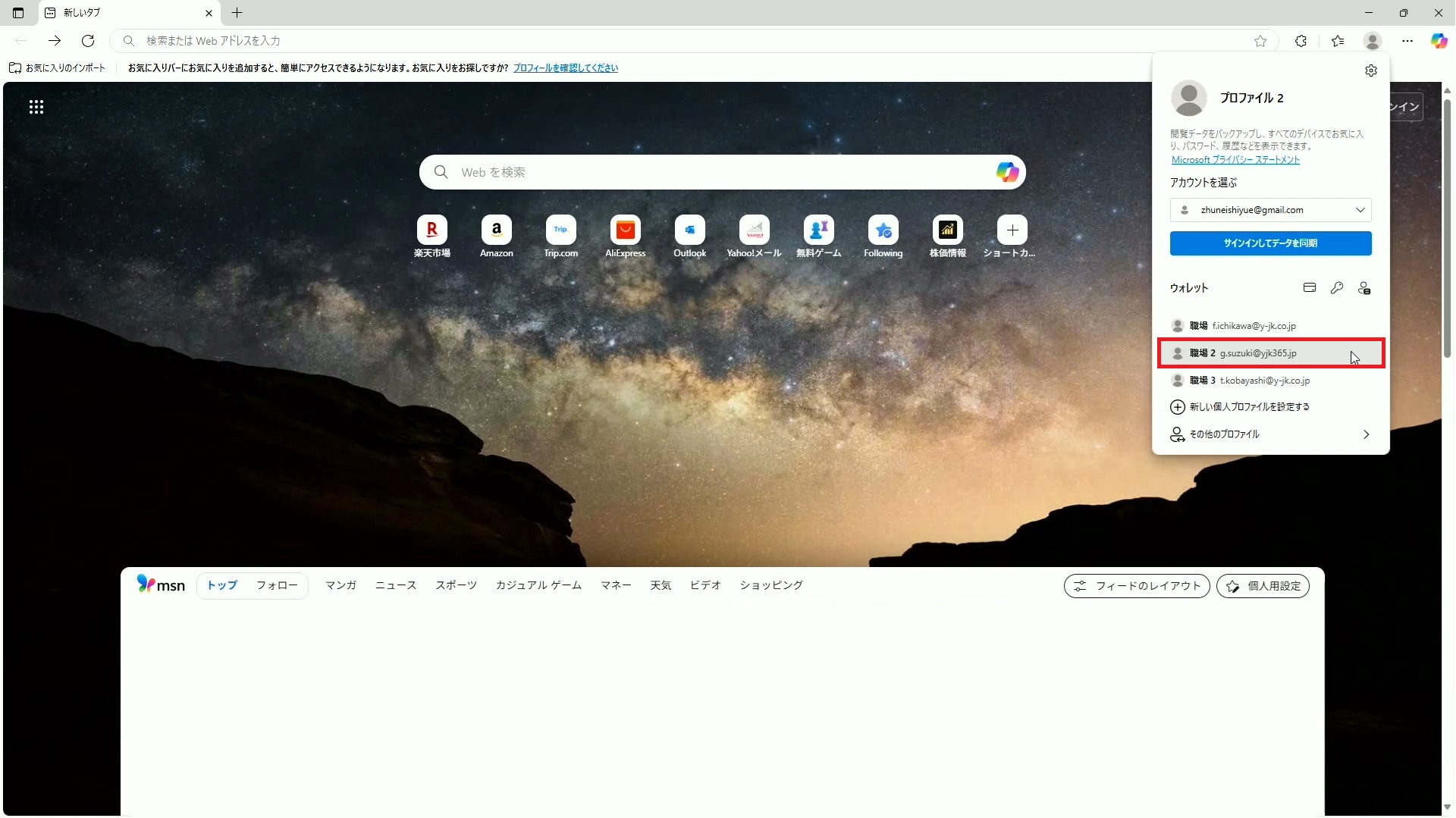Open Wallet payment cards icon
The width and height of the screenshot is (1456, 818).
click(x=1309, y=287)
